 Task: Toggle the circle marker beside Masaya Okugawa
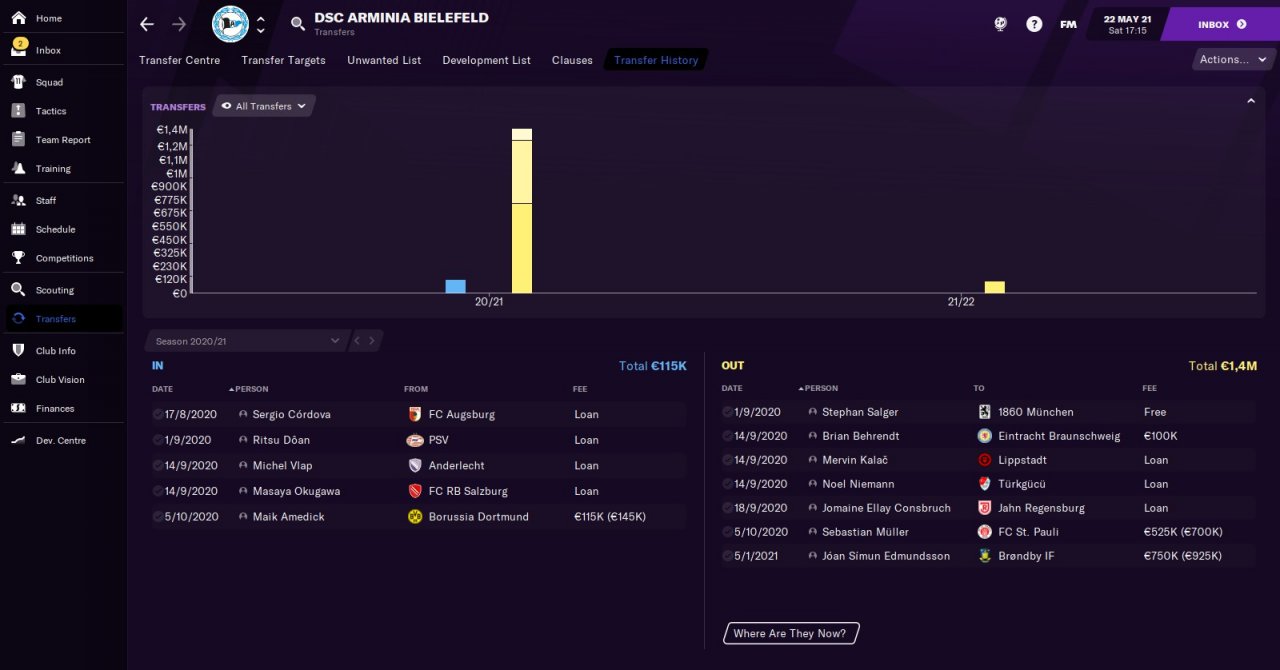tap(158, 491)
